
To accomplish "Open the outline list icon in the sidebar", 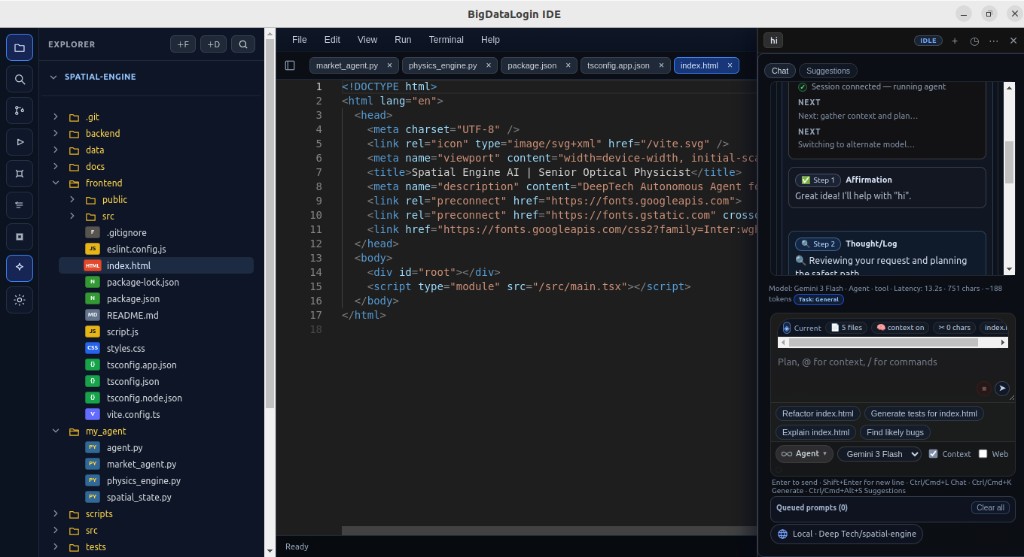I will tap(20, 204).
